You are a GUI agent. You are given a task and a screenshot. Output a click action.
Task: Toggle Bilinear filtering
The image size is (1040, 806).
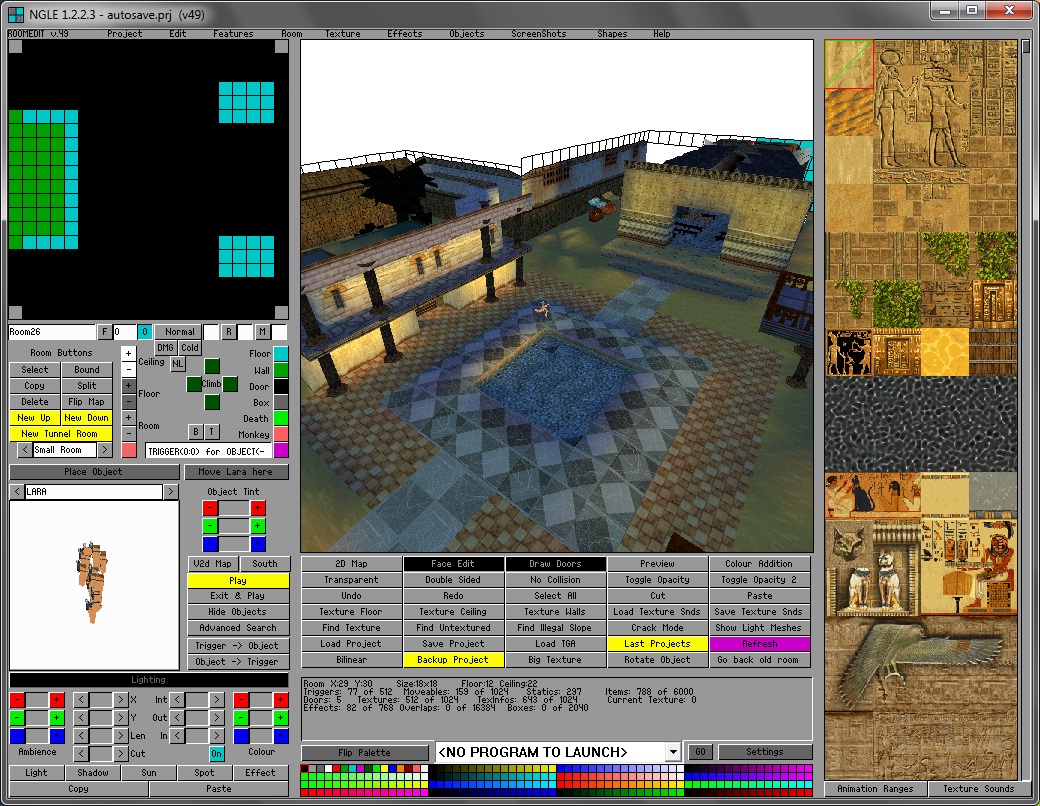click(x=352, y=660)
